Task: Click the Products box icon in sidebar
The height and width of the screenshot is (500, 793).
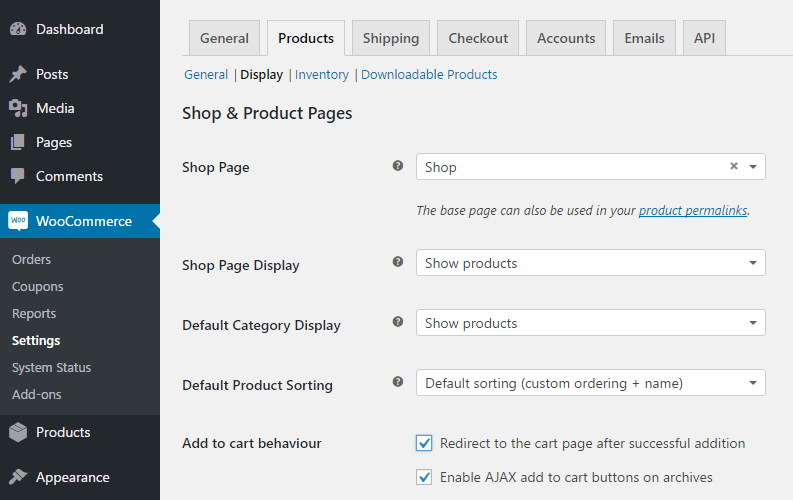Action: point(18,432)
